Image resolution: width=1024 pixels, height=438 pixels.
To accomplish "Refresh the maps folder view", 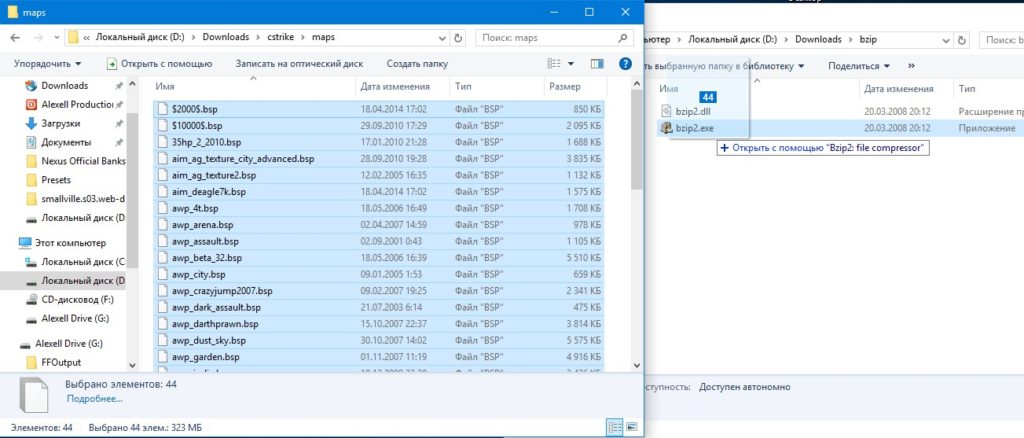I will (x=458, y=38).
